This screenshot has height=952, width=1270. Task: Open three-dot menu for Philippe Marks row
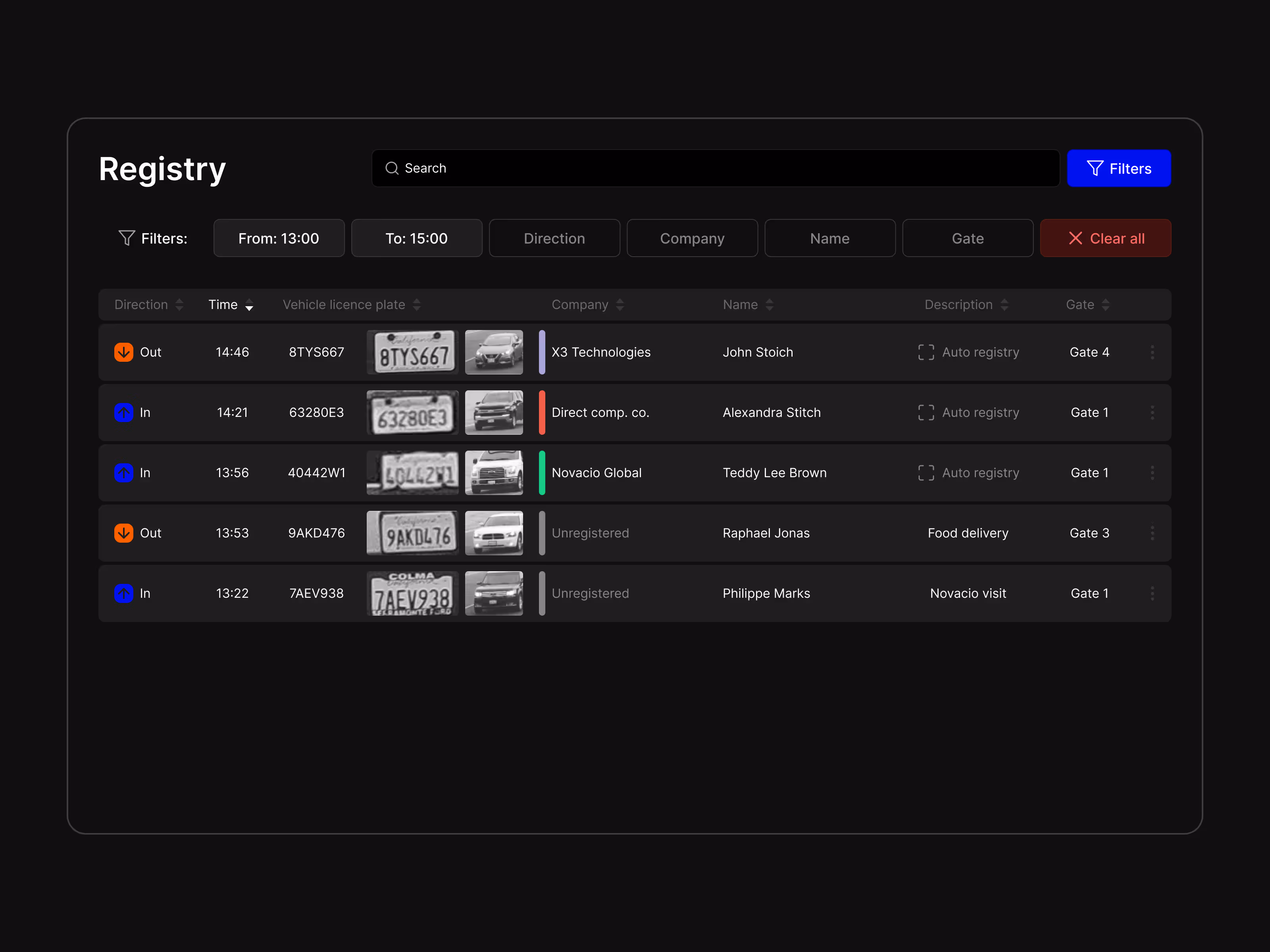(x=1152, y=593)
